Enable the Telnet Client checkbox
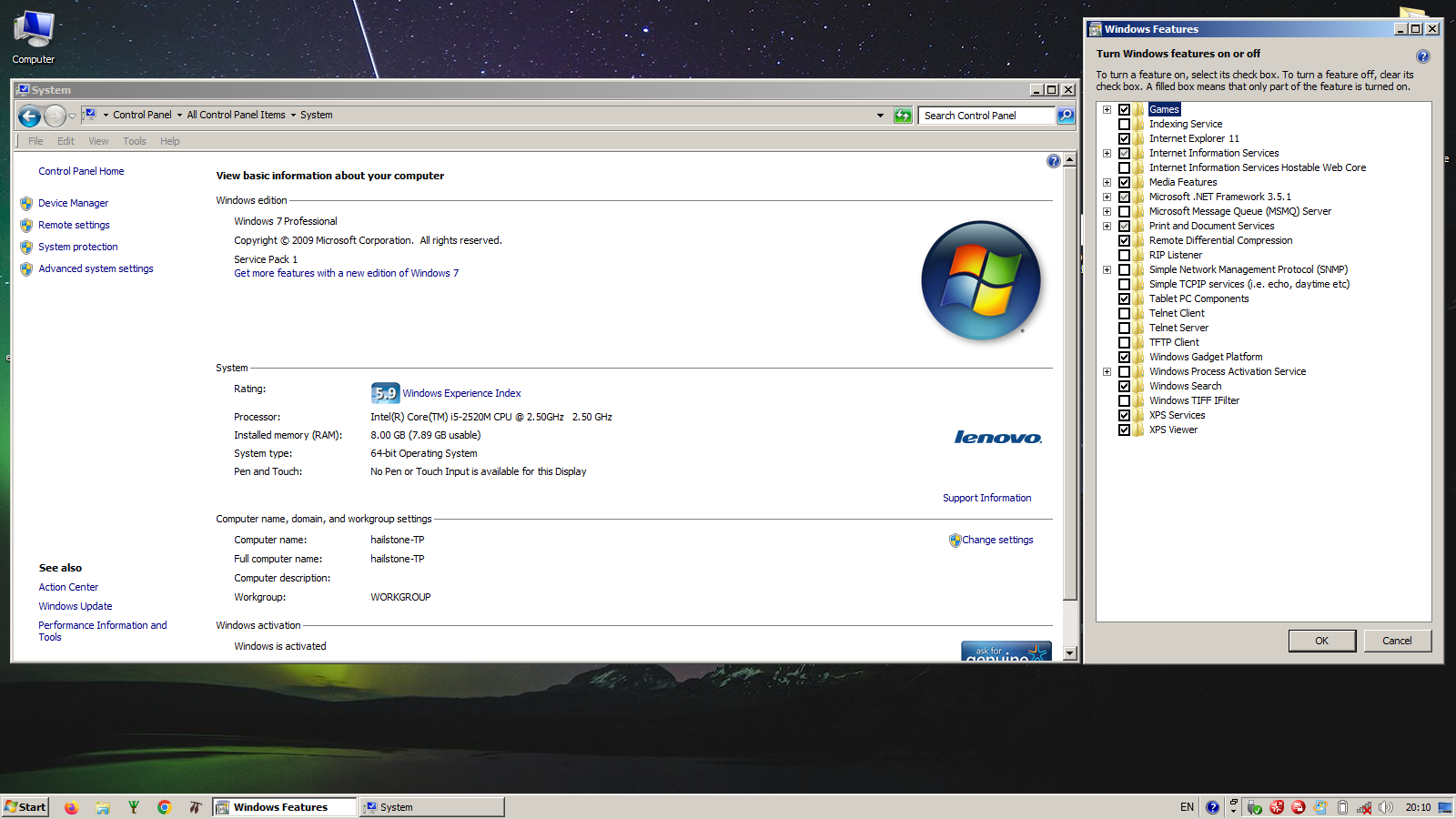1456x819 pixels. click(1124, 313)
